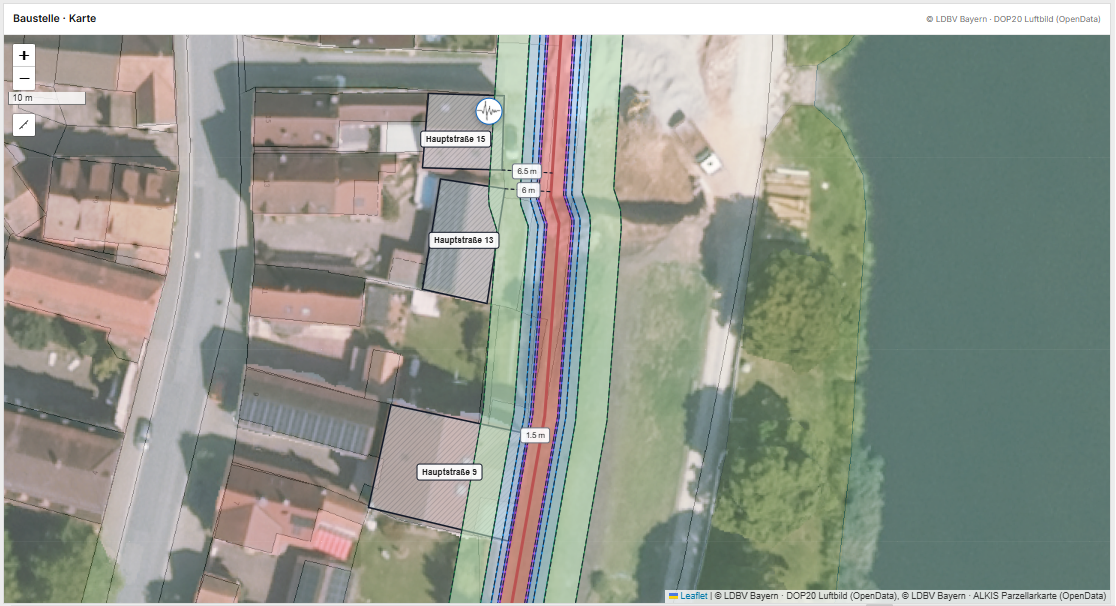Click the Baustelle · Karte panel title

[x=55, y=19]
